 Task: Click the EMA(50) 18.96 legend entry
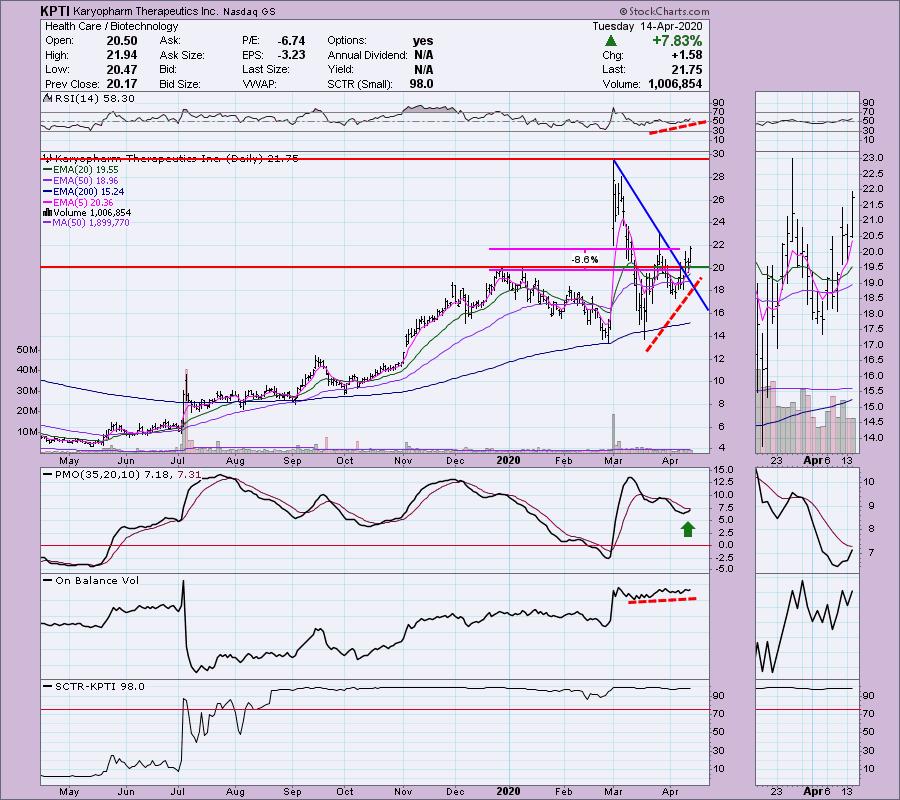[81, 181]
